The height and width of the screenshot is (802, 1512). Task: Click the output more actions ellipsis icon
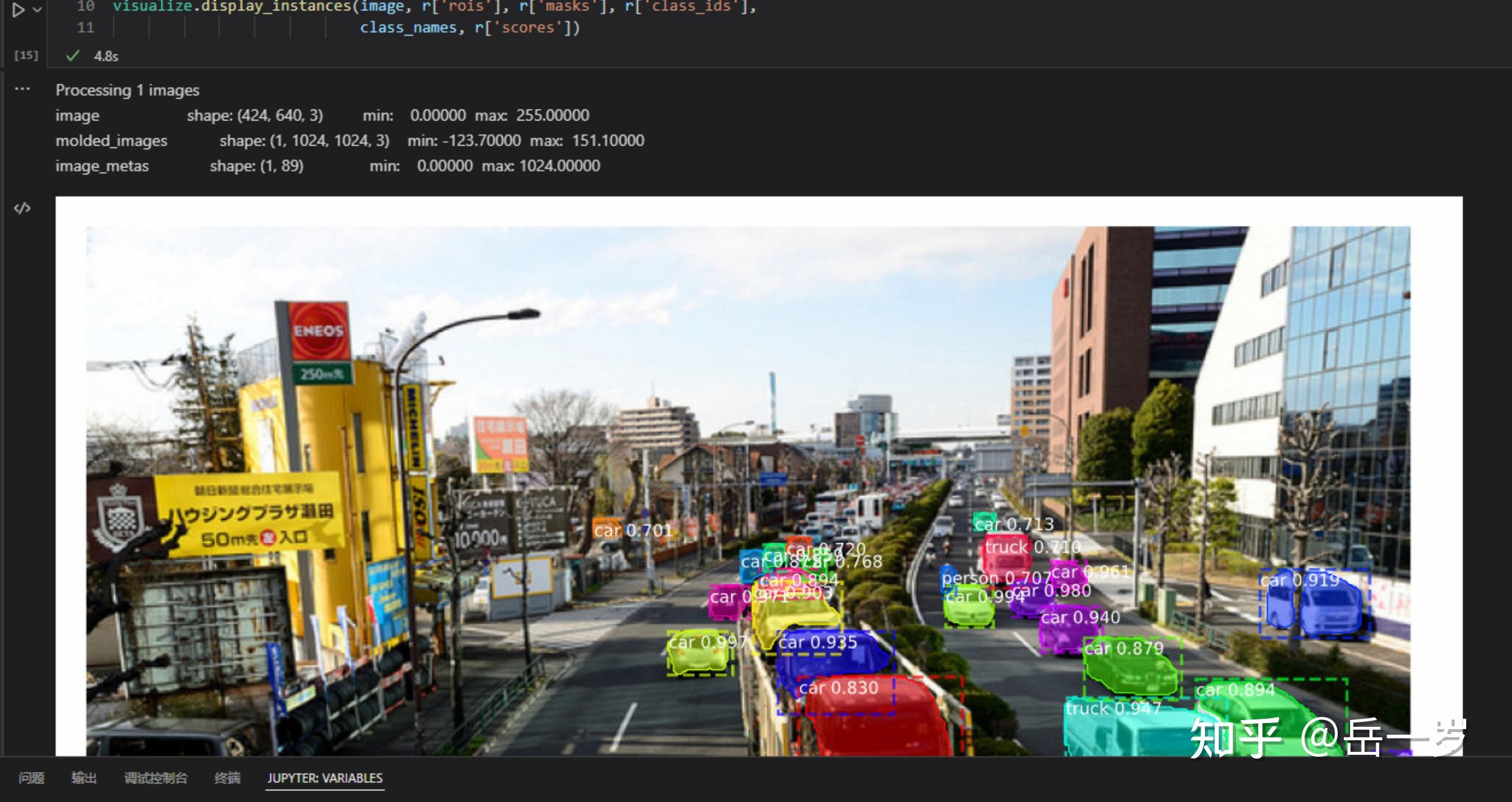coord(22,89)
